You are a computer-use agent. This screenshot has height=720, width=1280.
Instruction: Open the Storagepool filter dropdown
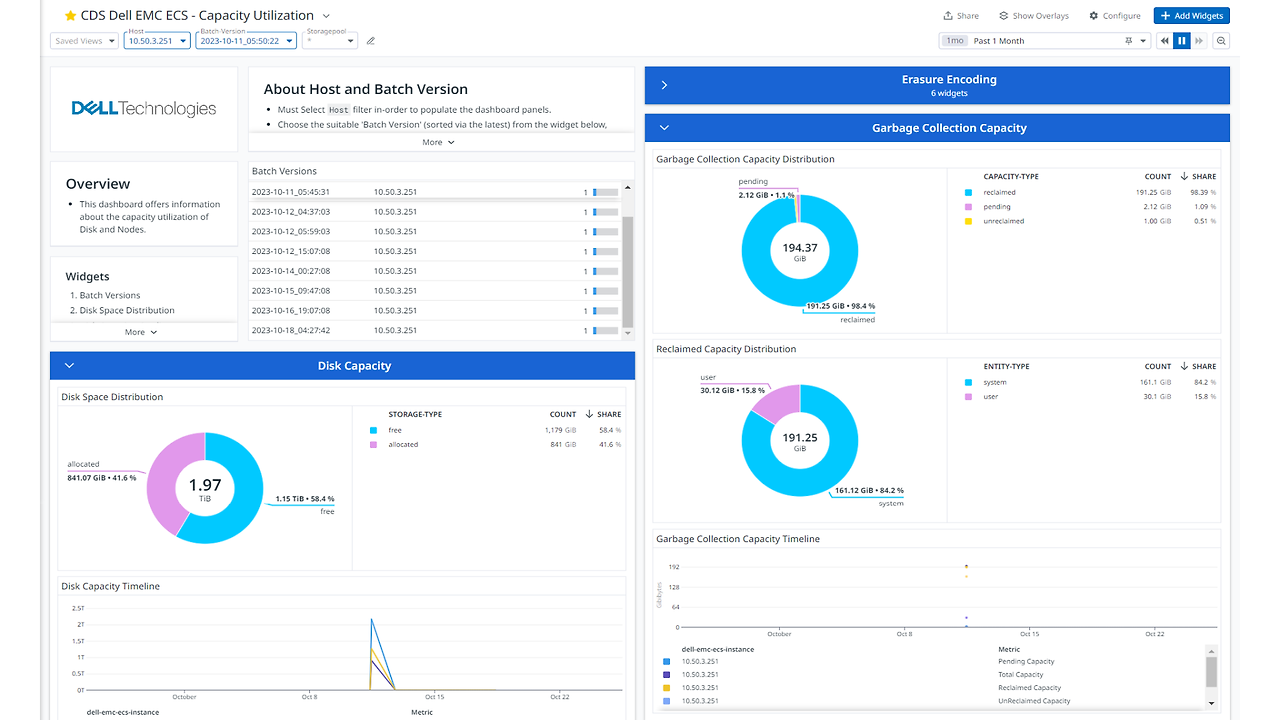coord(330,41)
